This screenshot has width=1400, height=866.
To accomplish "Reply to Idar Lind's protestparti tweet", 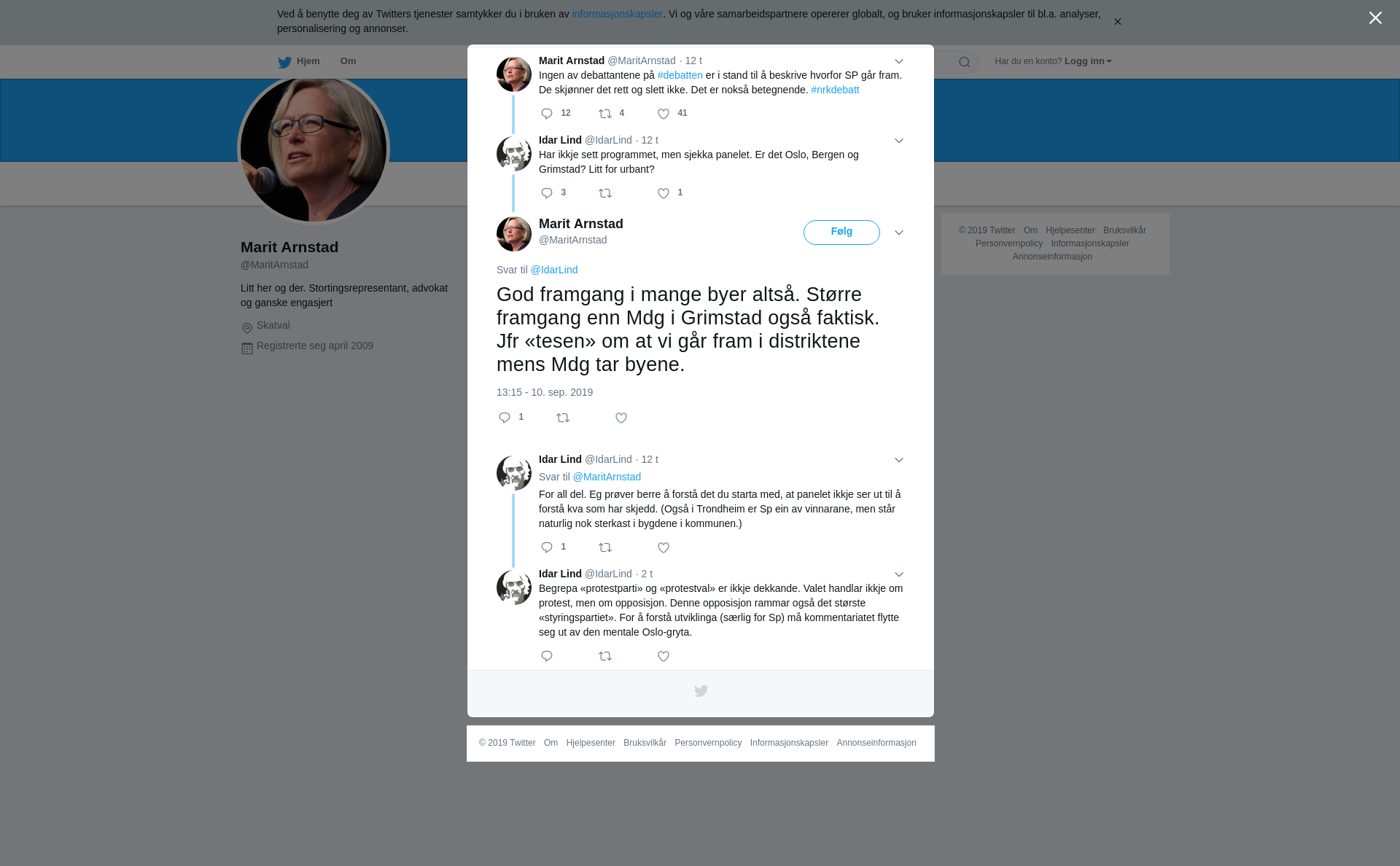I will tap(547, 656).
